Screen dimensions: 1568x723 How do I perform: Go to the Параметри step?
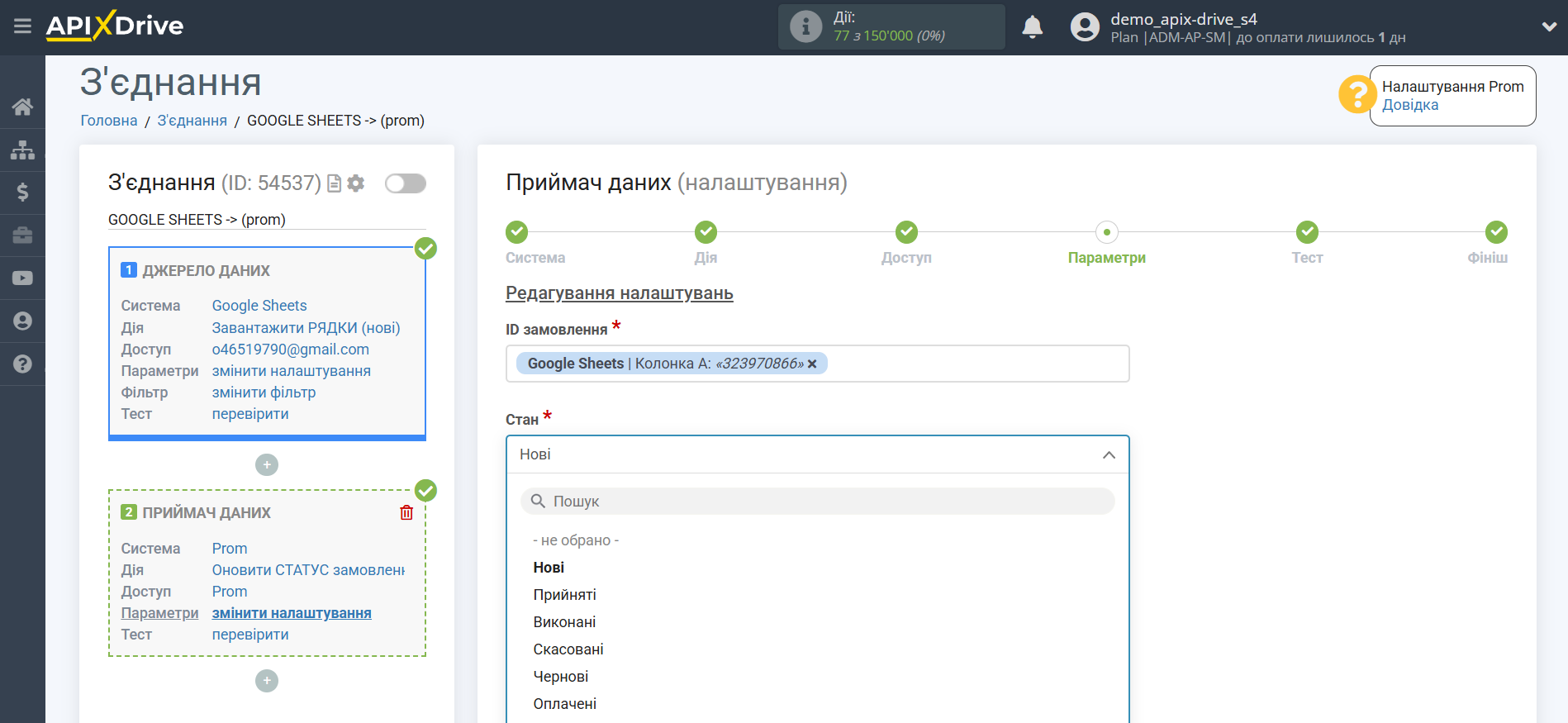1107,232
